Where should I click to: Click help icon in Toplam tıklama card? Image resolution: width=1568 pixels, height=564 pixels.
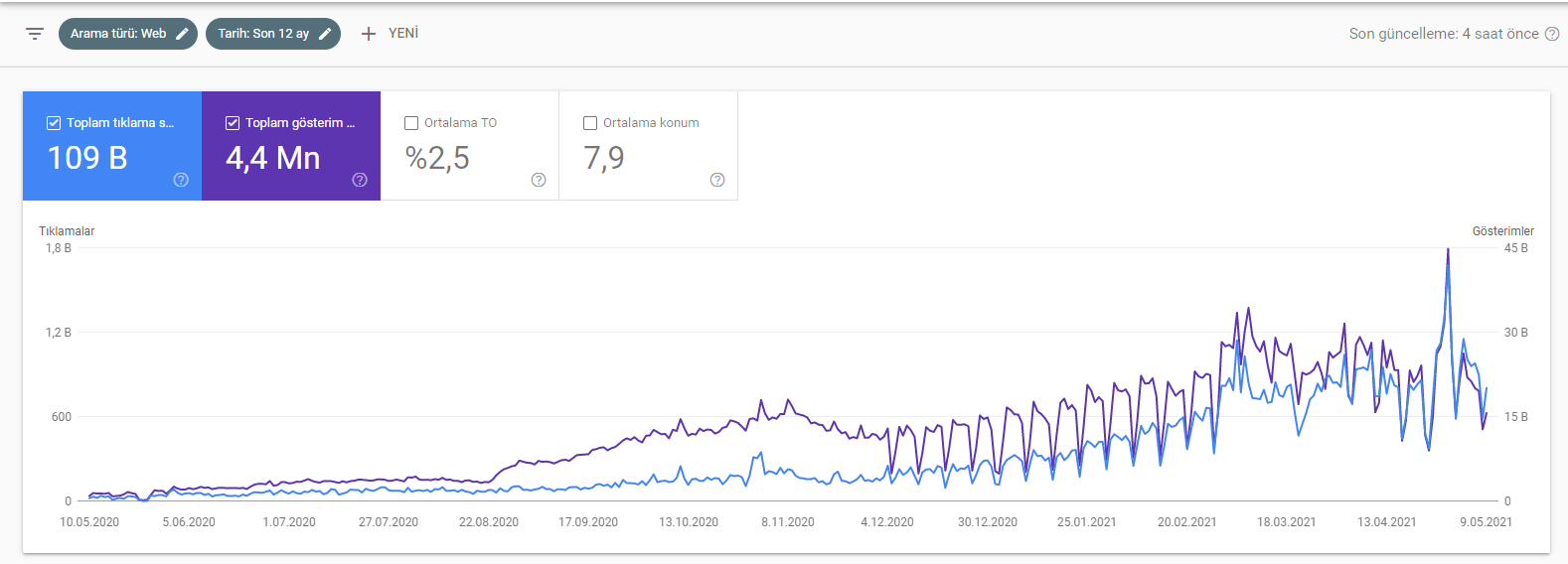[x=181, y=180]
